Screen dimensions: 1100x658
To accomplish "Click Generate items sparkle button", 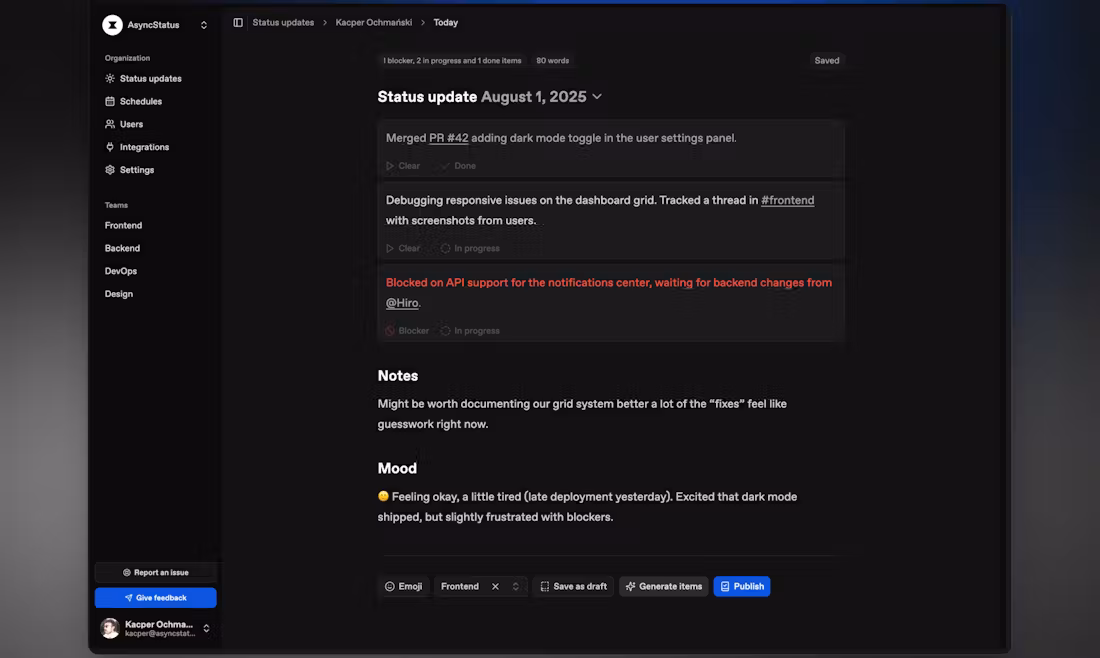I will 663,586.
